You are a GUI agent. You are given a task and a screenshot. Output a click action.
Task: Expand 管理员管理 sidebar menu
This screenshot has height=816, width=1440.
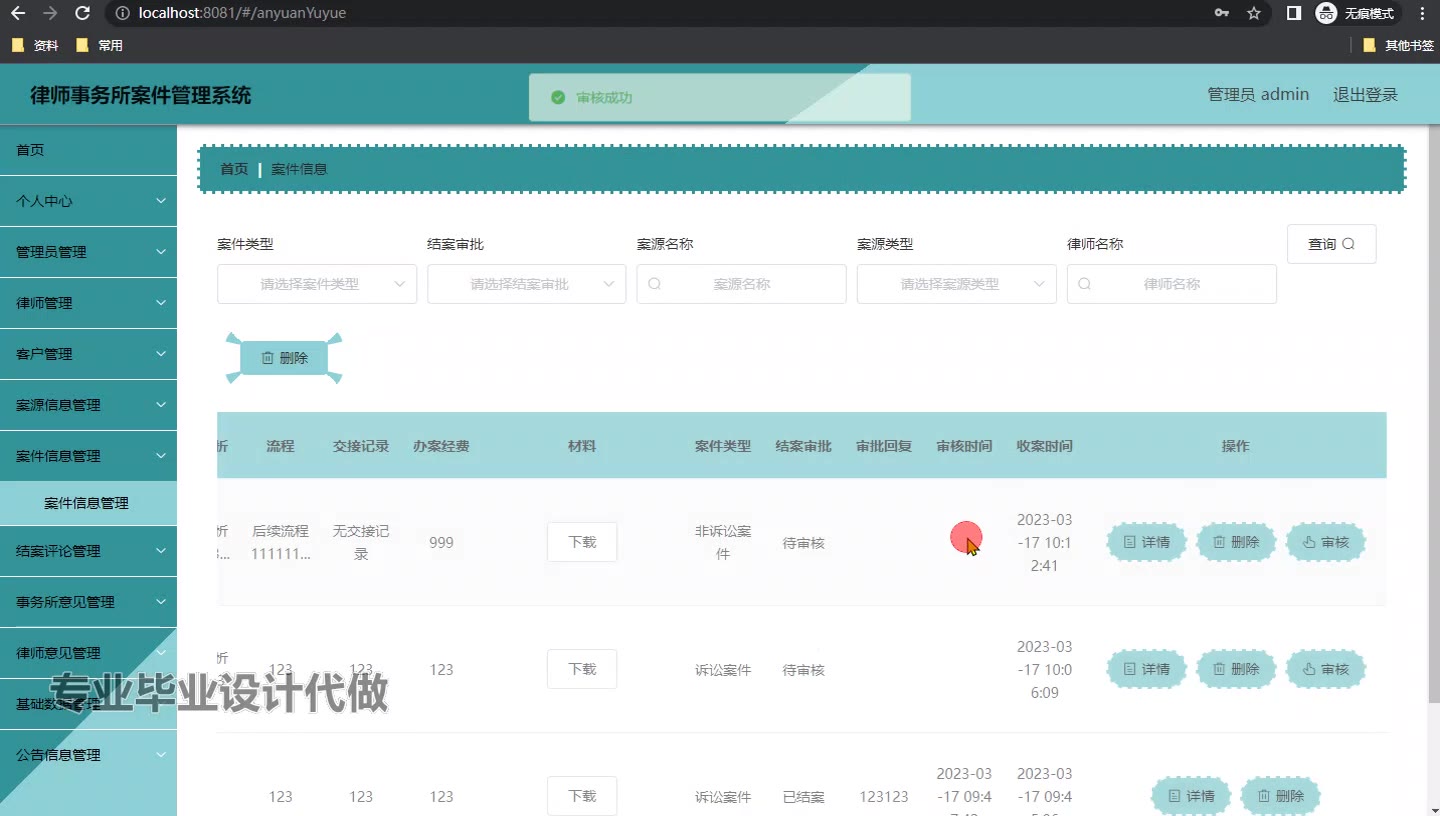click(x=88, y=252)
